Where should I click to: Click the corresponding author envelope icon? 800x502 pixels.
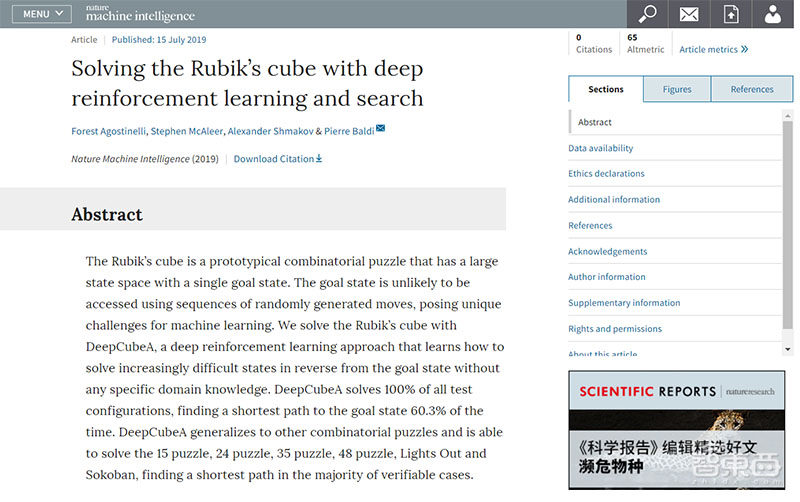click(380, 130)
